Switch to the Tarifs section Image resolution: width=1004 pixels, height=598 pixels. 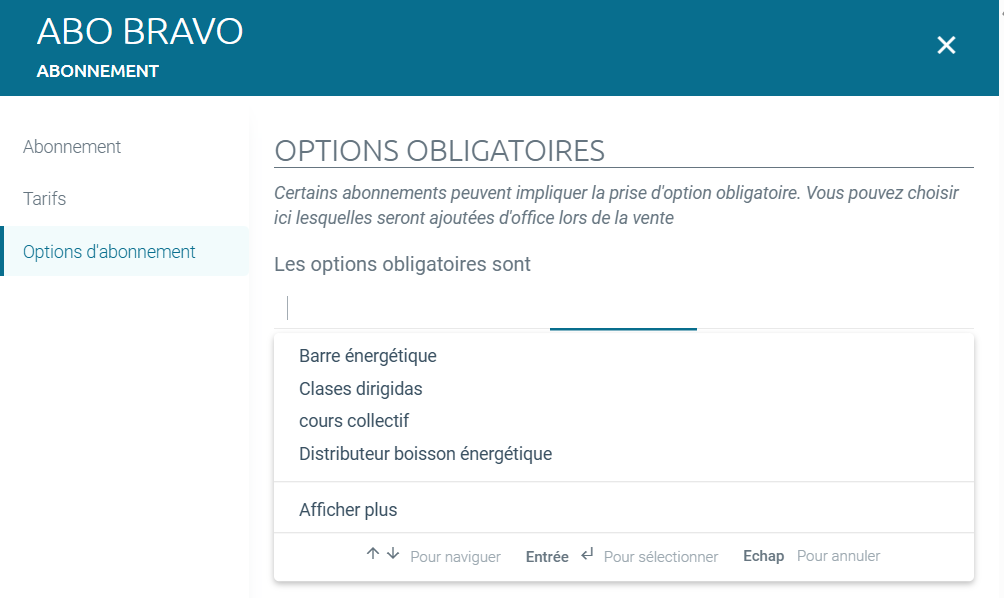click(45, 199)
